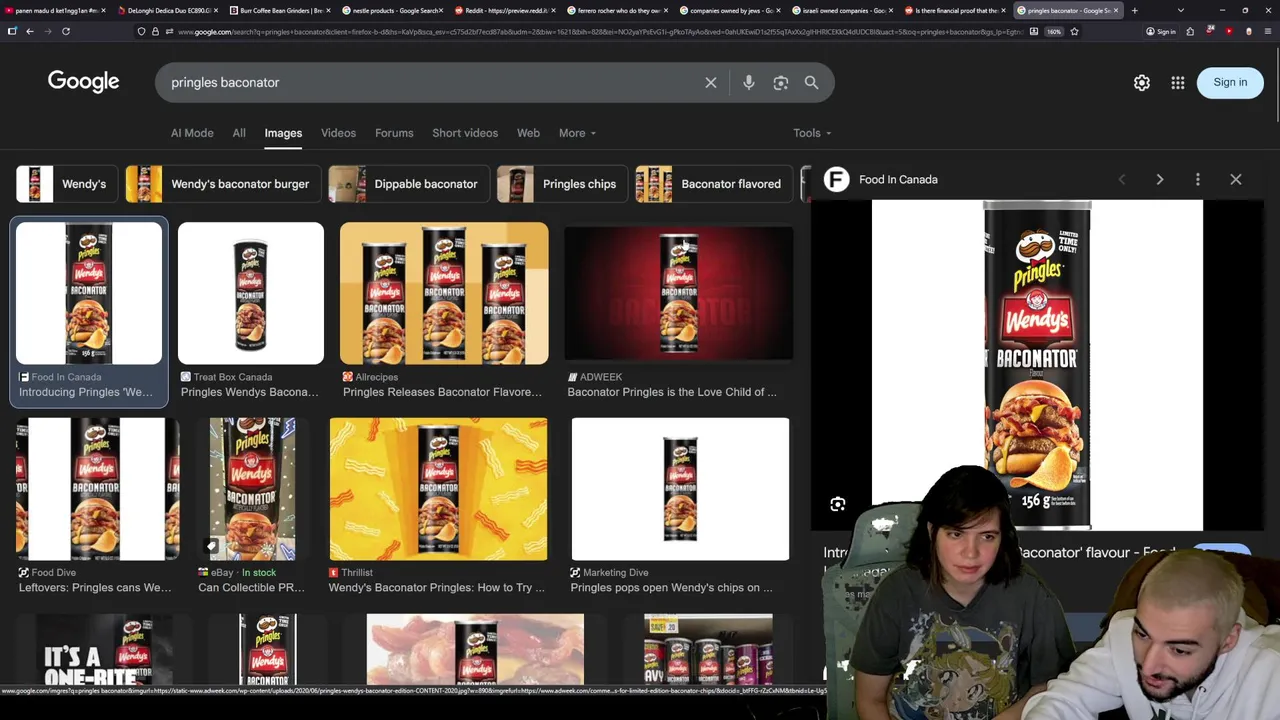1280x720 pixels.
Task: Switch to Burr Coffee Bean Grinders browser tab
Action: coord(281,10)
